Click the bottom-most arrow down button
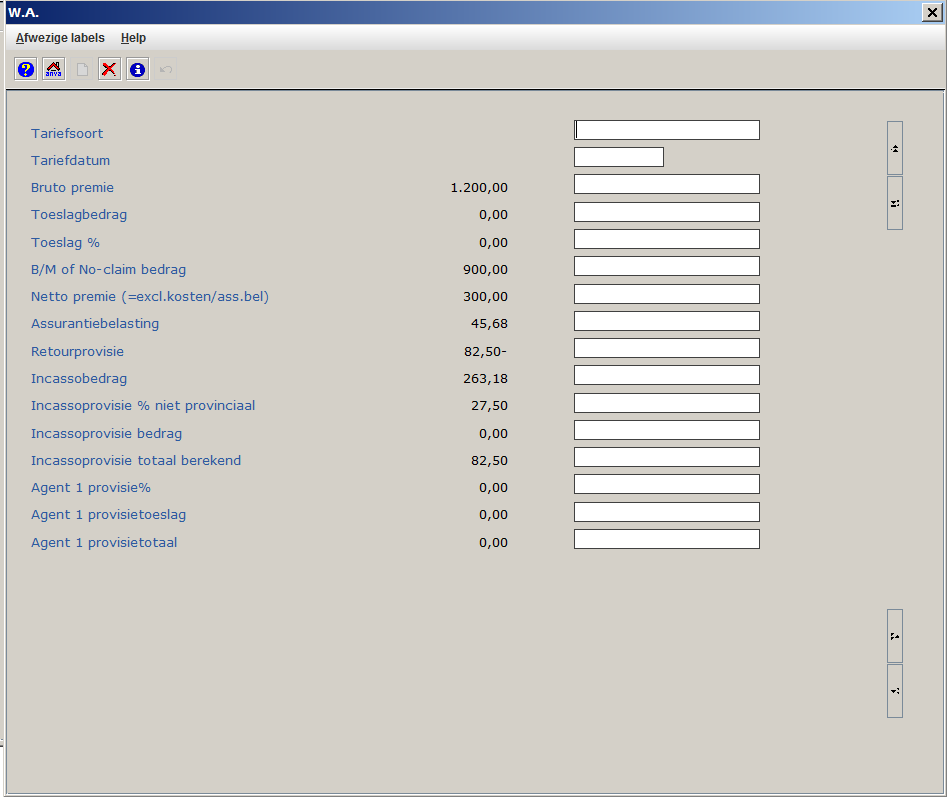 894,691
